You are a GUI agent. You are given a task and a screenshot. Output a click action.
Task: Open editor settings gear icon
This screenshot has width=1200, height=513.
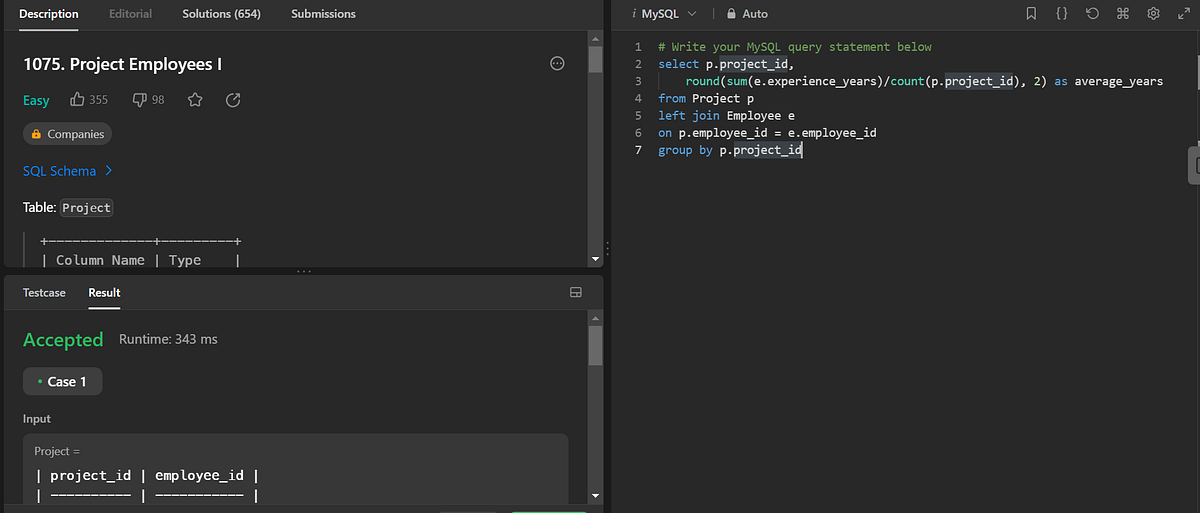1153,14
